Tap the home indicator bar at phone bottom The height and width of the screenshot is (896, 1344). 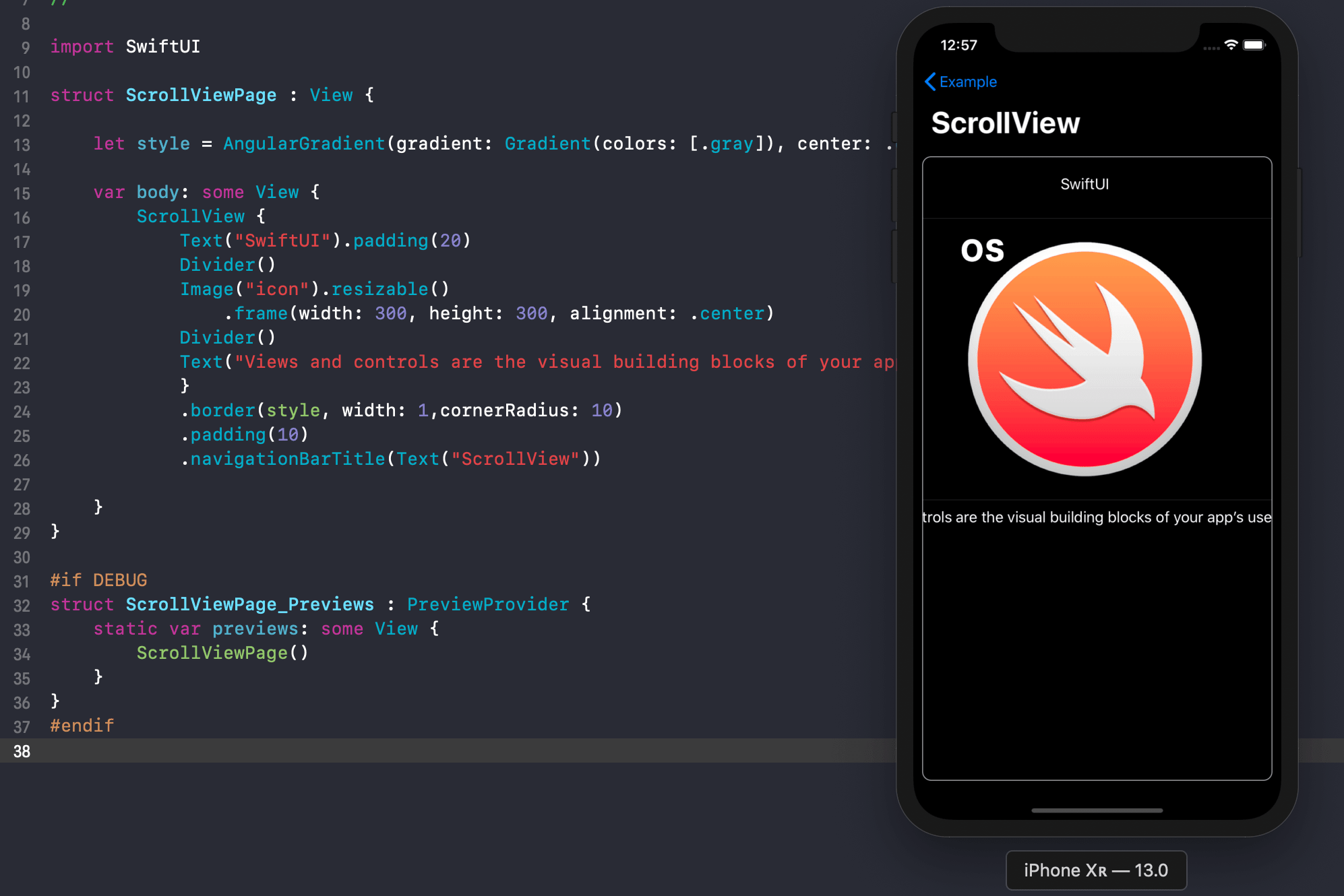pyautogui.click(x=1097, y=810)
